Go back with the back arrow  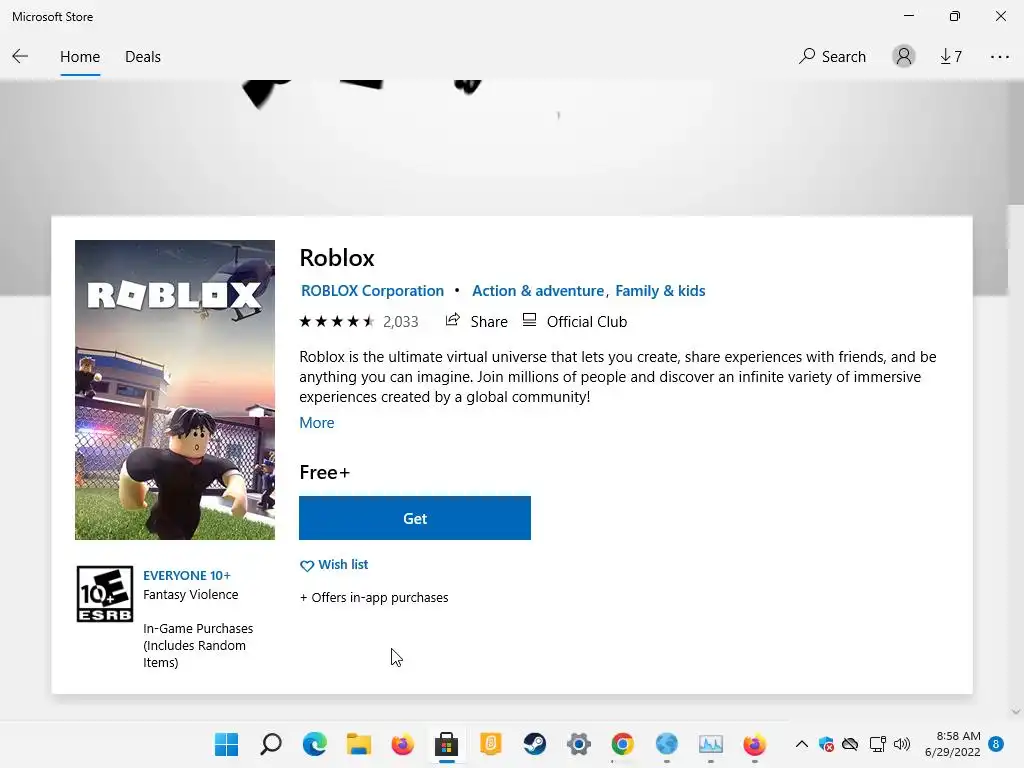(x=20, y=56)
